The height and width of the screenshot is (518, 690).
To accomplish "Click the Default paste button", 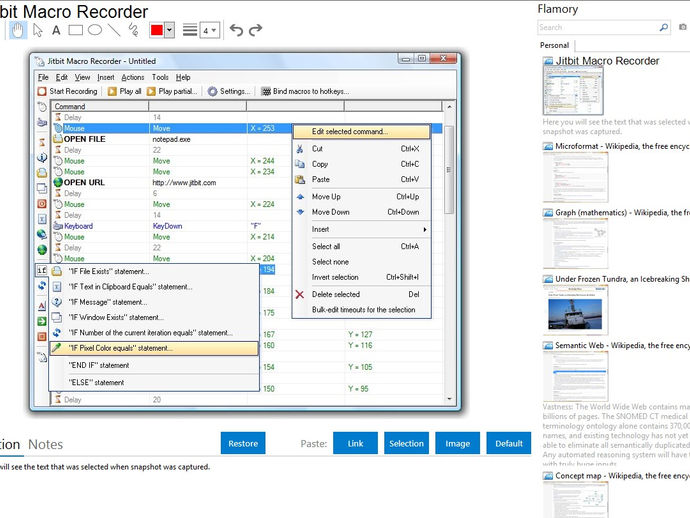I will pyautogui.click(x=509, y=443).
